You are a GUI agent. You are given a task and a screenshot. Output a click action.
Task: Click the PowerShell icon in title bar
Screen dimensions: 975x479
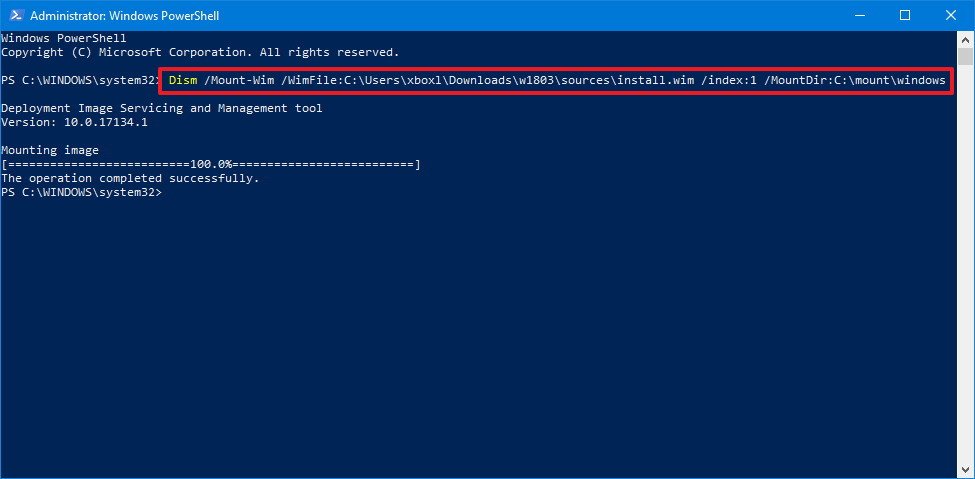(x=14, y=15)
